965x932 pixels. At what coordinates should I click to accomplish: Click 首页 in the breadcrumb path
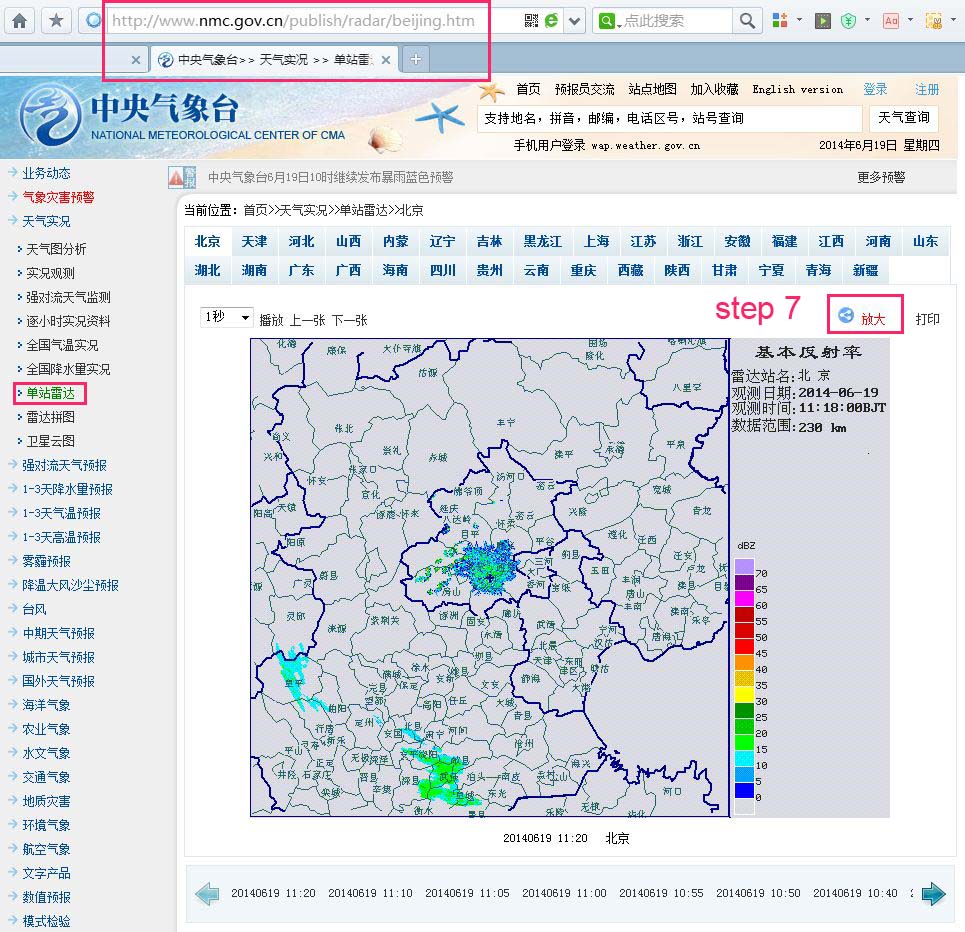click(255, 211)
